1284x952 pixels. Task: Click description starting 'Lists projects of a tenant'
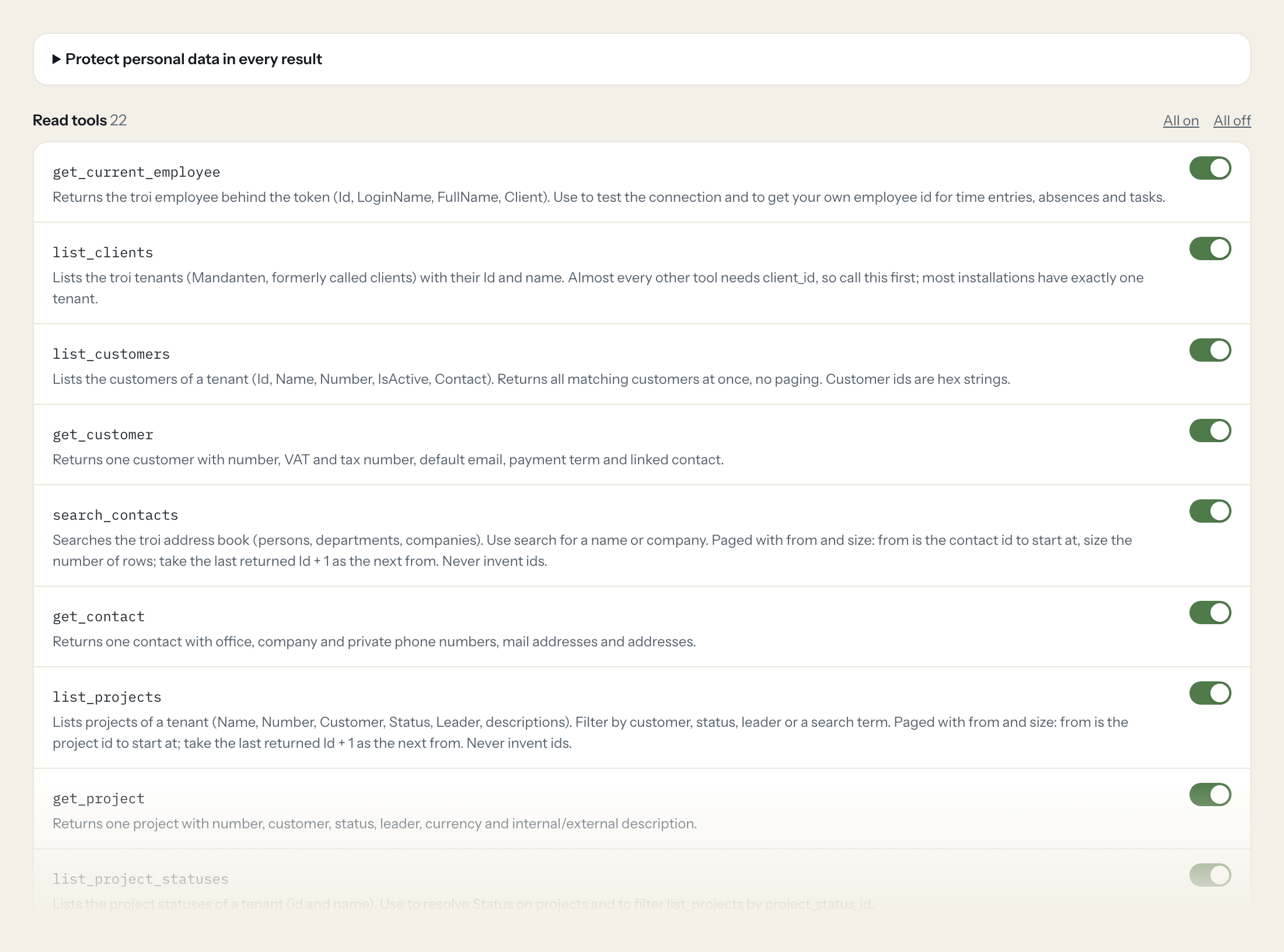point(590,733)
